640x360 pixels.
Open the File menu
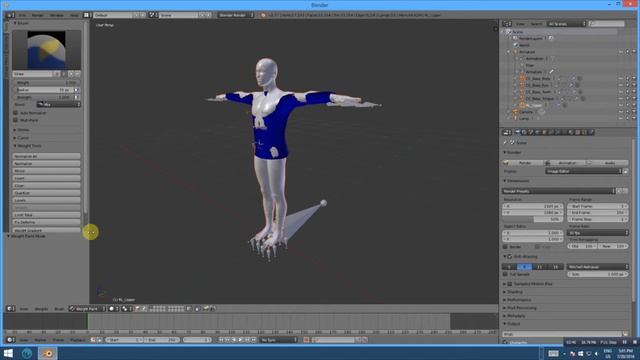coord(22,15)
